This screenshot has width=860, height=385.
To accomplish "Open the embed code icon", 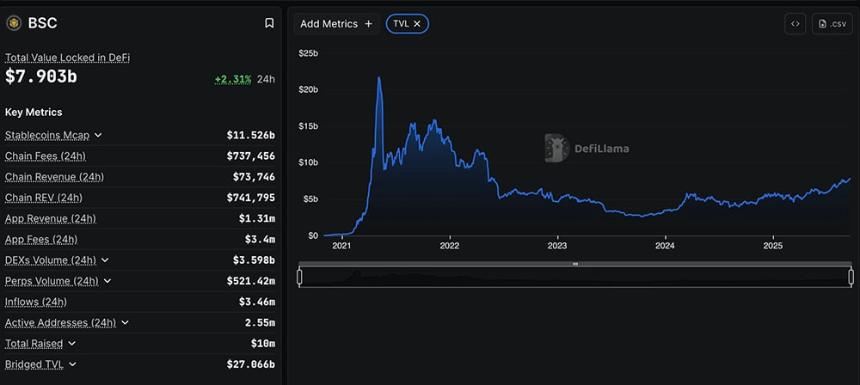I will click(795, 24).
